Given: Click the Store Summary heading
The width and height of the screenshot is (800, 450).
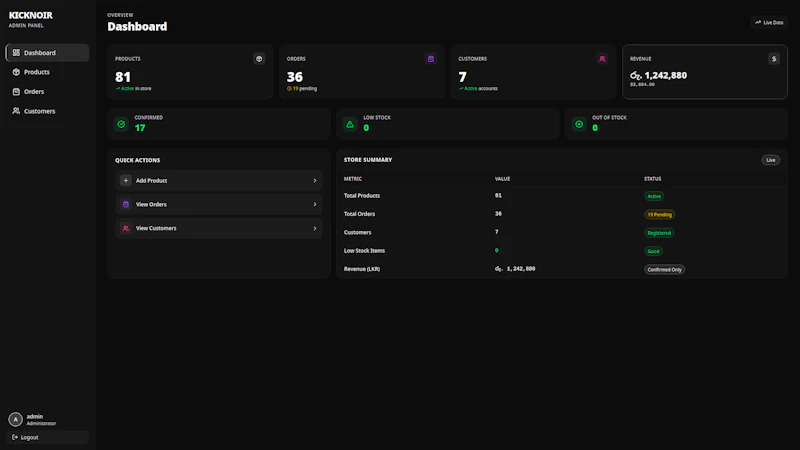Looking at the screenshot, I should click(368, 160).
